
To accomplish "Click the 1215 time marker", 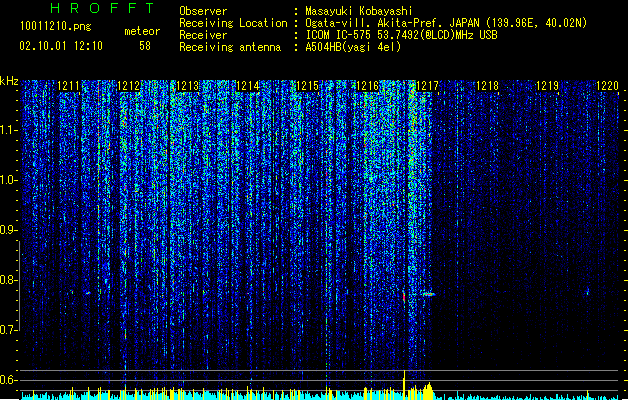I will pos(307,86).
